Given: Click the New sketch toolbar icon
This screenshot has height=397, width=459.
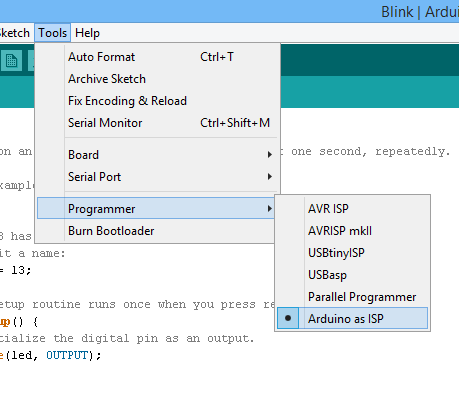Looking at the screenshot, I should click(x=12, y=61).
